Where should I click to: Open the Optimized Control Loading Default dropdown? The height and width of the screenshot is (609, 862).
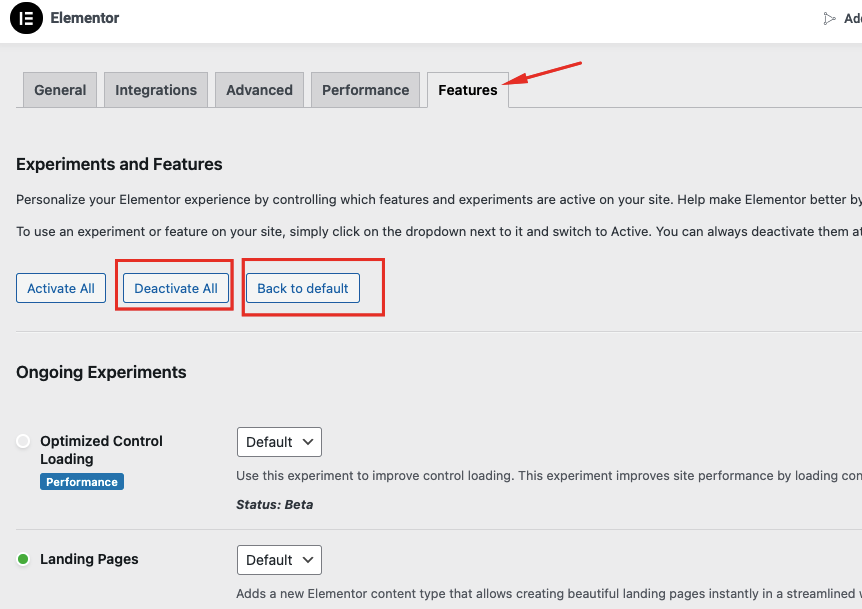click(279, 441)
